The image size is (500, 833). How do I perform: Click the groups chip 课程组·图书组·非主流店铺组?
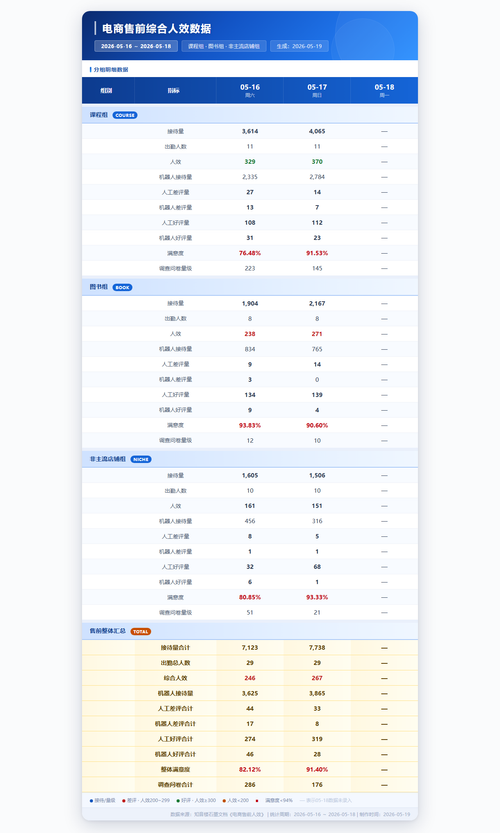click(x=224, y=46)
